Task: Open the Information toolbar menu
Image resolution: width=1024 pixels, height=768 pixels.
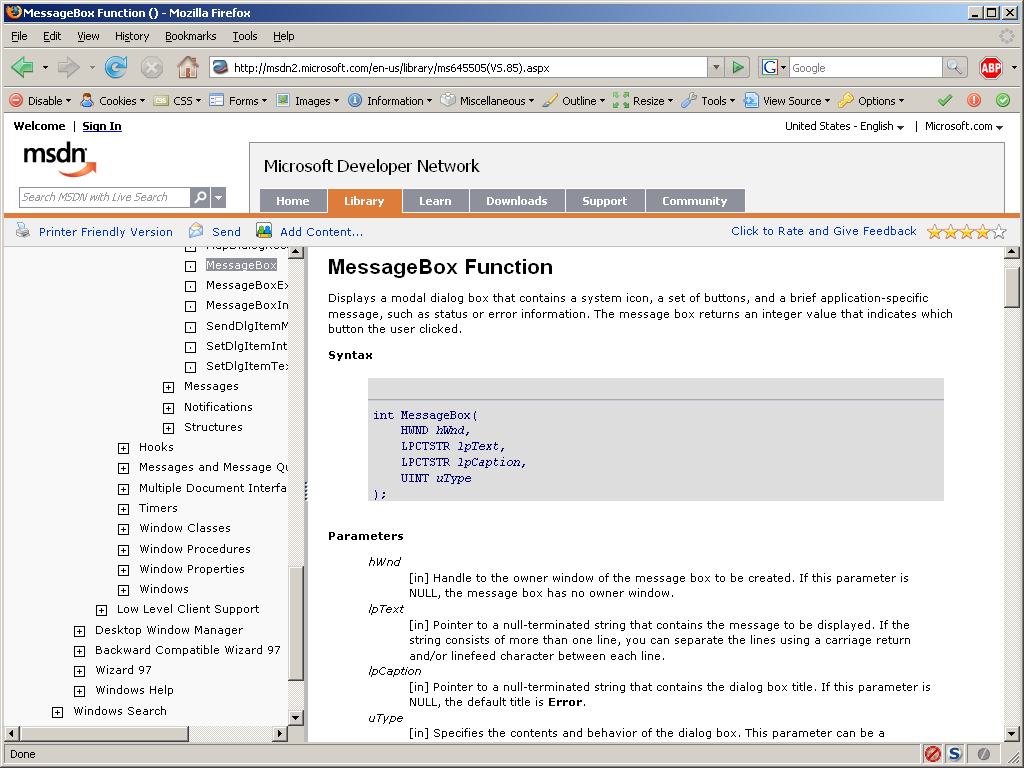Action: click(x=390, y=101)
